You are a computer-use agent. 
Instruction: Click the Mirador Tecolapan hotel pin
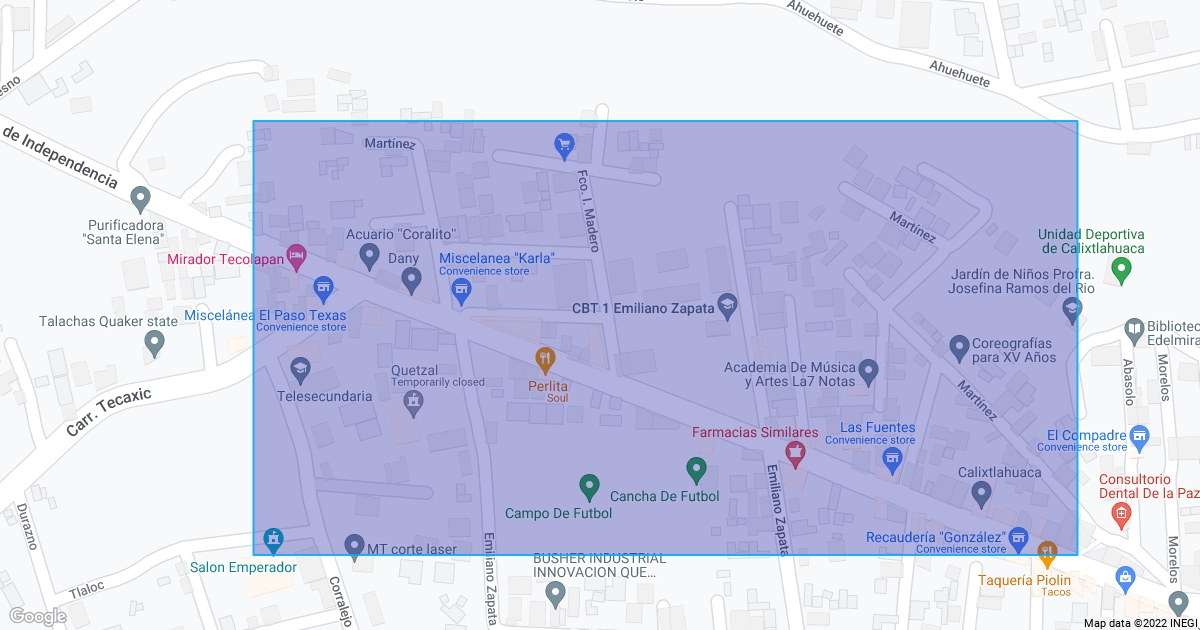click(296, 257)
